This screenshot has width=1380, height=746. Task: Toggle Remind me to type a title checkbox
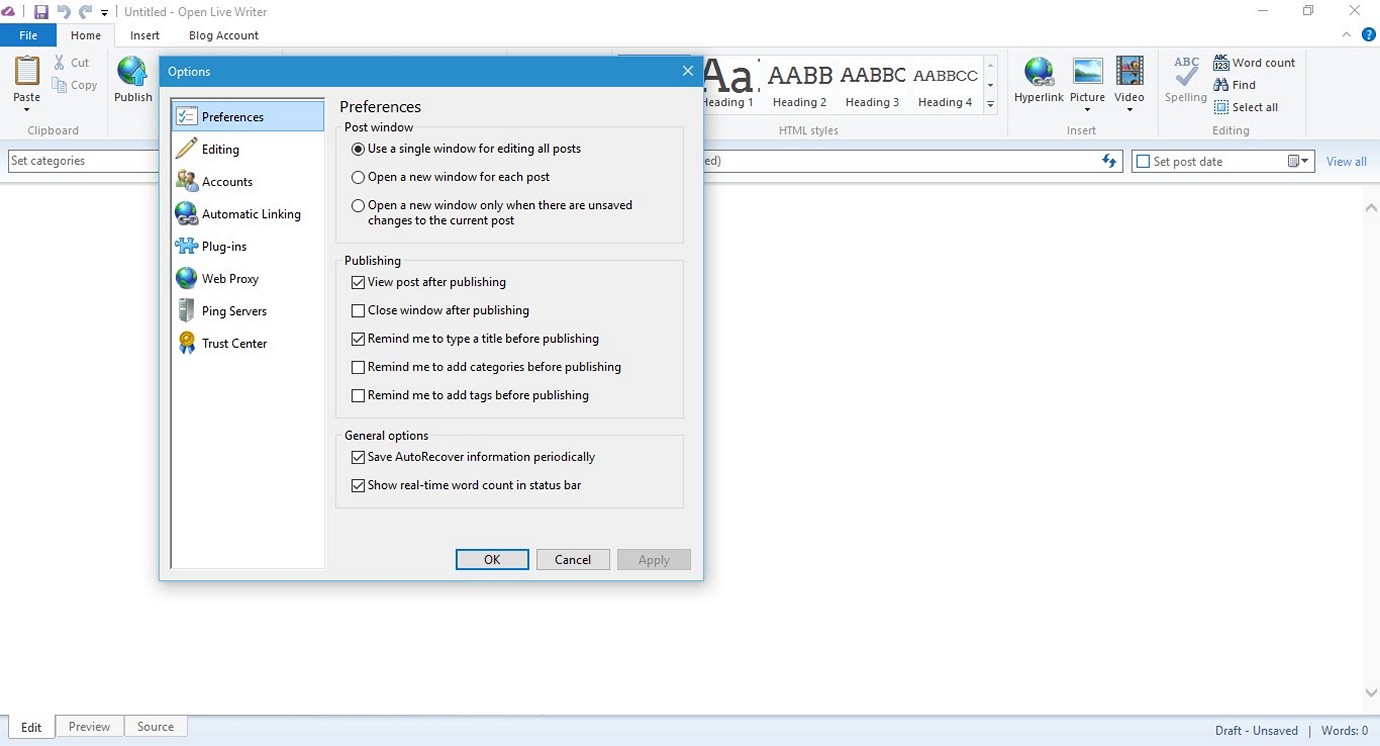358,339
